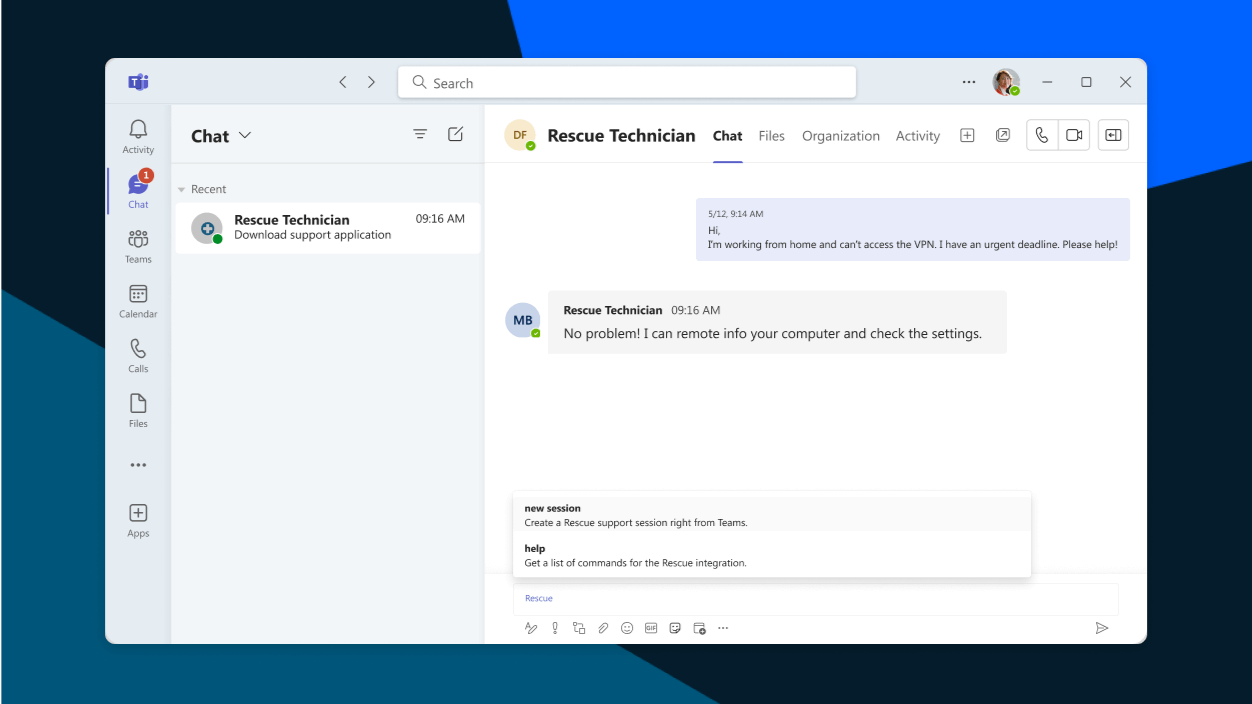This screenshot has width=1252, height=704.
Task: Start a new chat with the compose icon
Action: coord(455,133)
